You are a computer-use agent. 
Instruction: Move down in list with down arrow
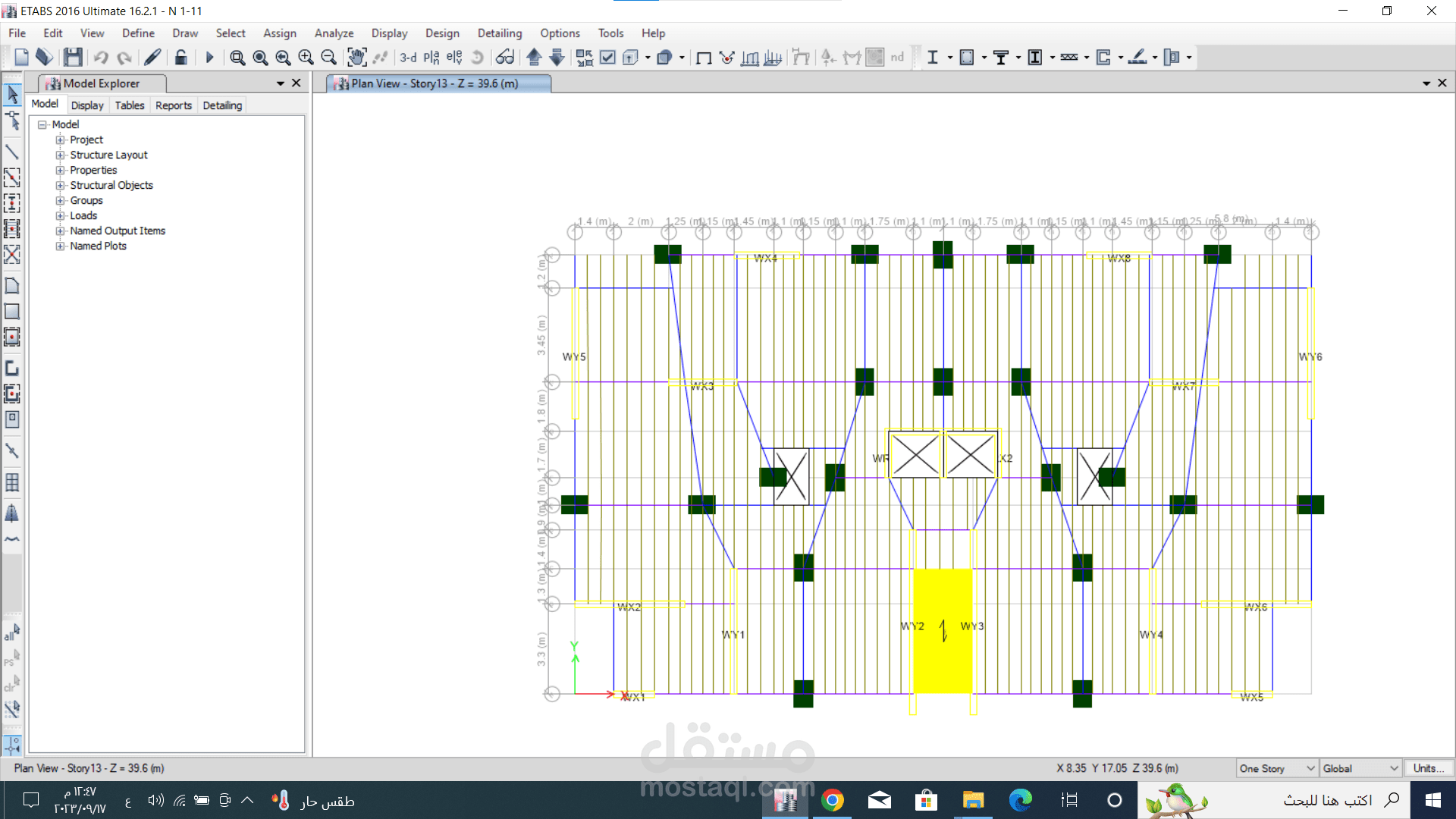tap(557, 57)
